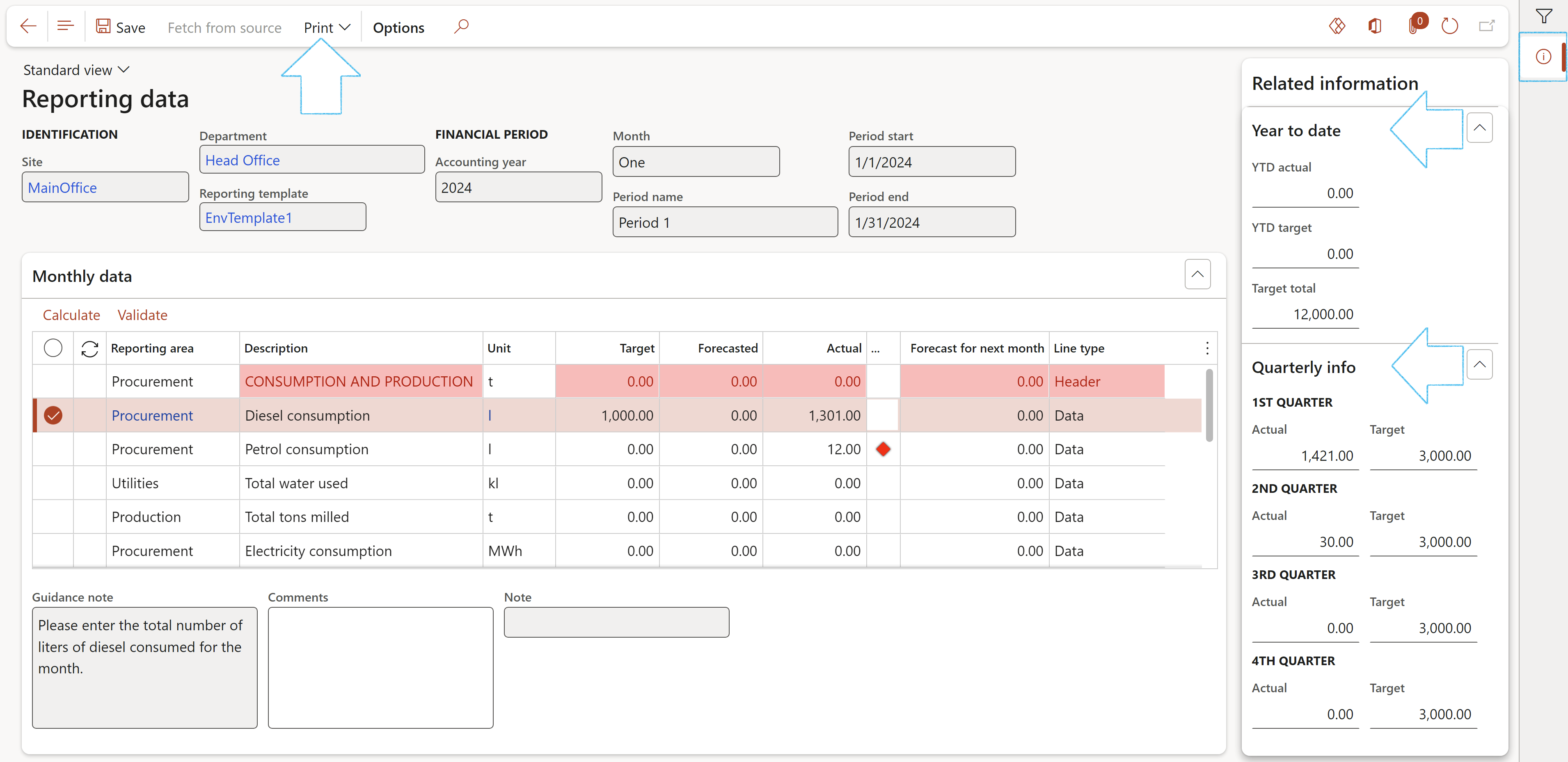The width and height of the screenshot is (1568, 762).
Task: Click the Period end date field
Action: pyautogui.click(x=931, y=222)
